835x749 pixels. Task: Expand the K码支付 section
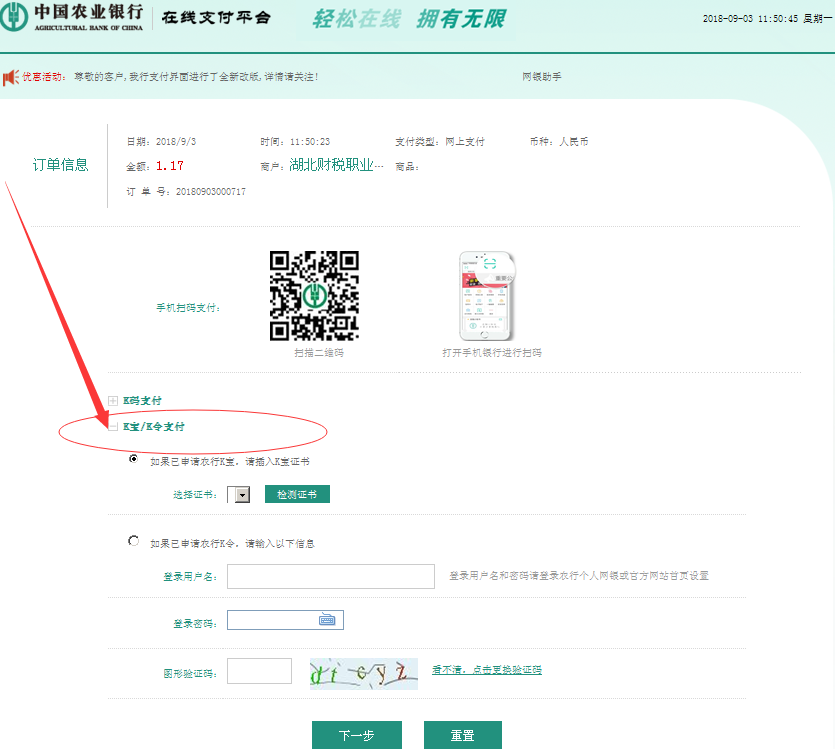pyautogui.click(x=113, y=401)
